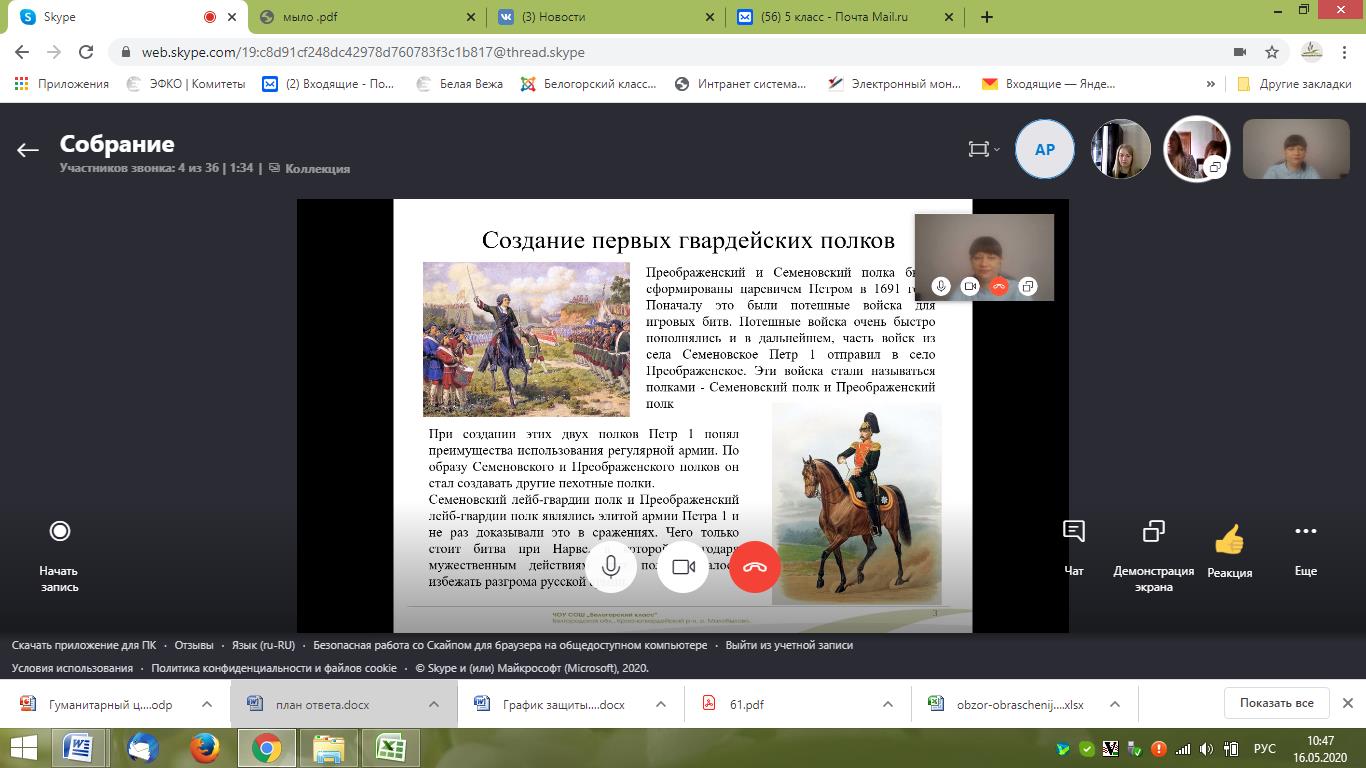Screen dimensions: 1366x768
Task: Show hidden bookmarks with double chevron
Action: 1211,84
